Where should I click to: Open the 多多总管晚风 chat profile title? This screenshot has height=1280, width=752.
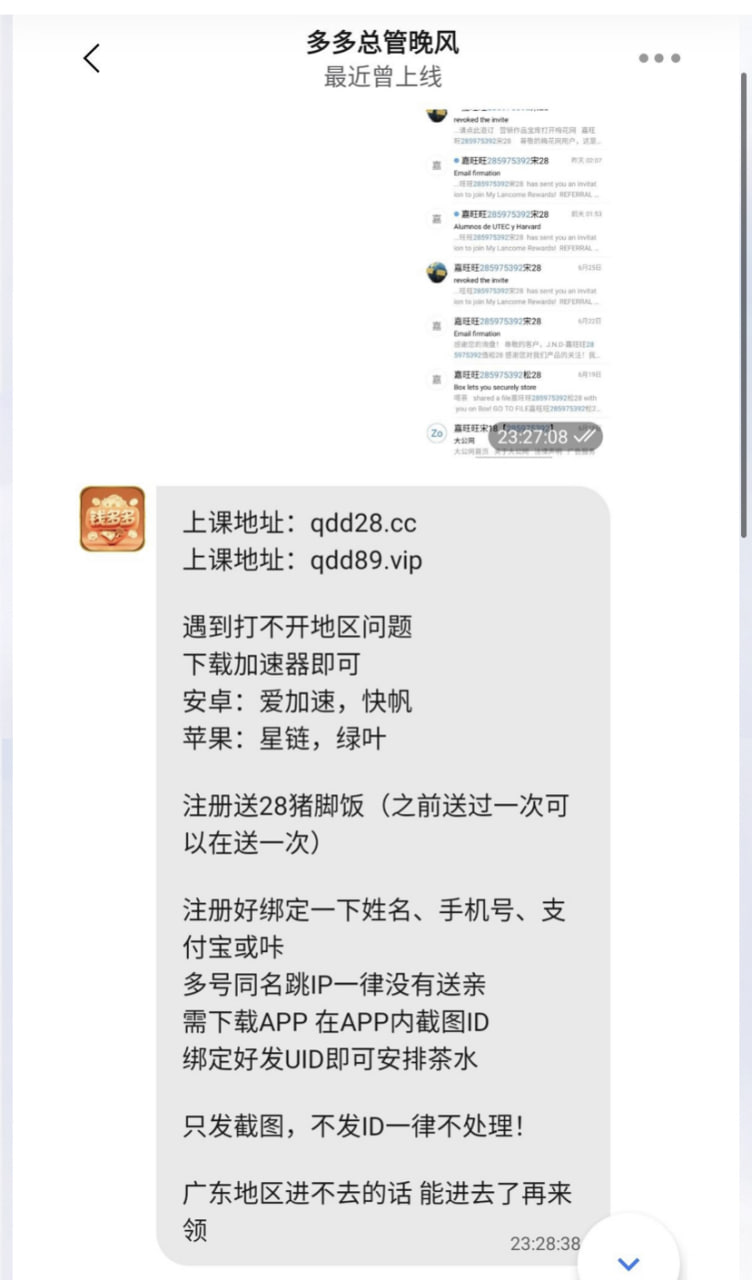(383, 43)
